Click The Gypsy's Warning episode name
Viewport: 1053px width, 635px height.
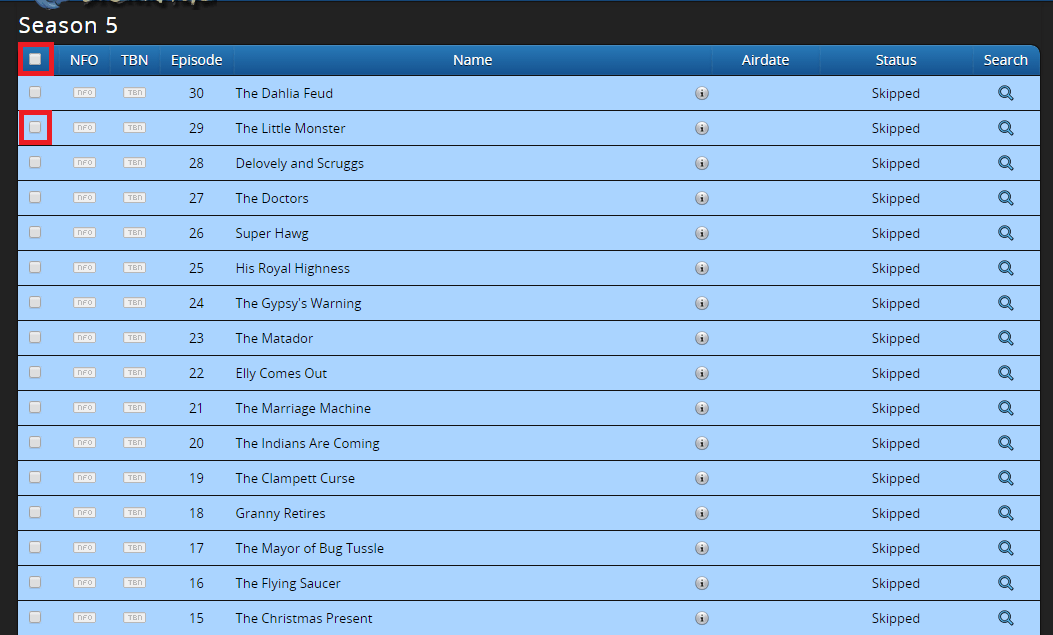298,303
